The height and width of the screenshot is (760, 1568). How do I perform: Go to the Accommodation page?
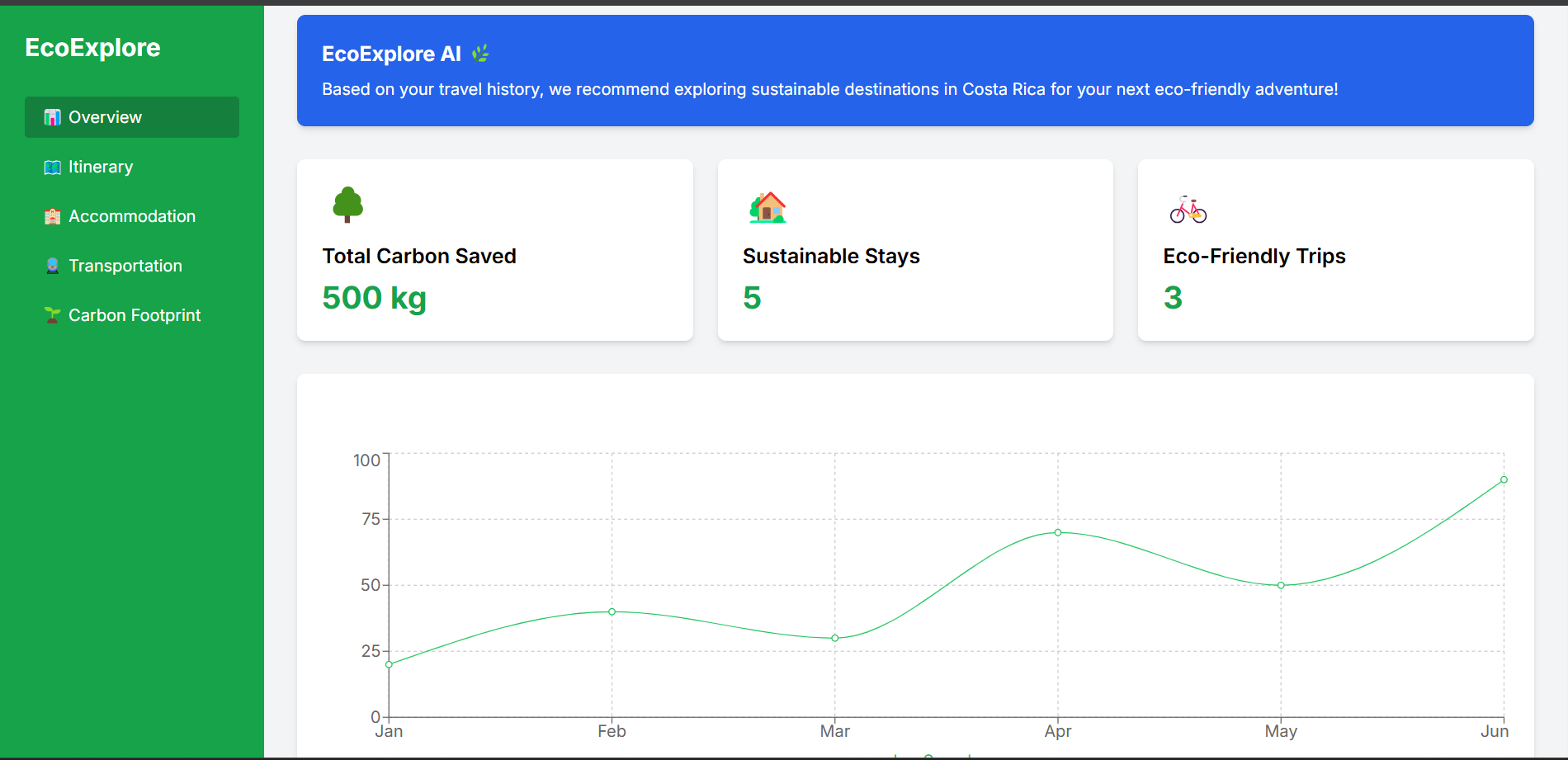[x=132, y=216]
